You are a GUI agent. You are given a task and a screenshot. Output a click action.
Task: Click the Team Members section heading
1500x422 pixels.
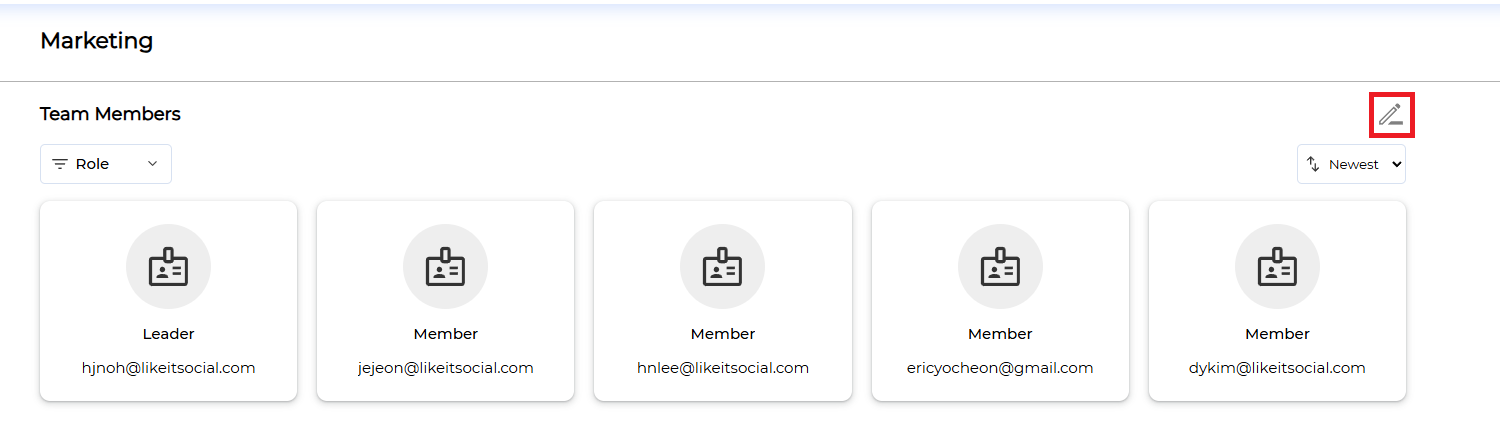pyautogui.click(x=110, y=114)
